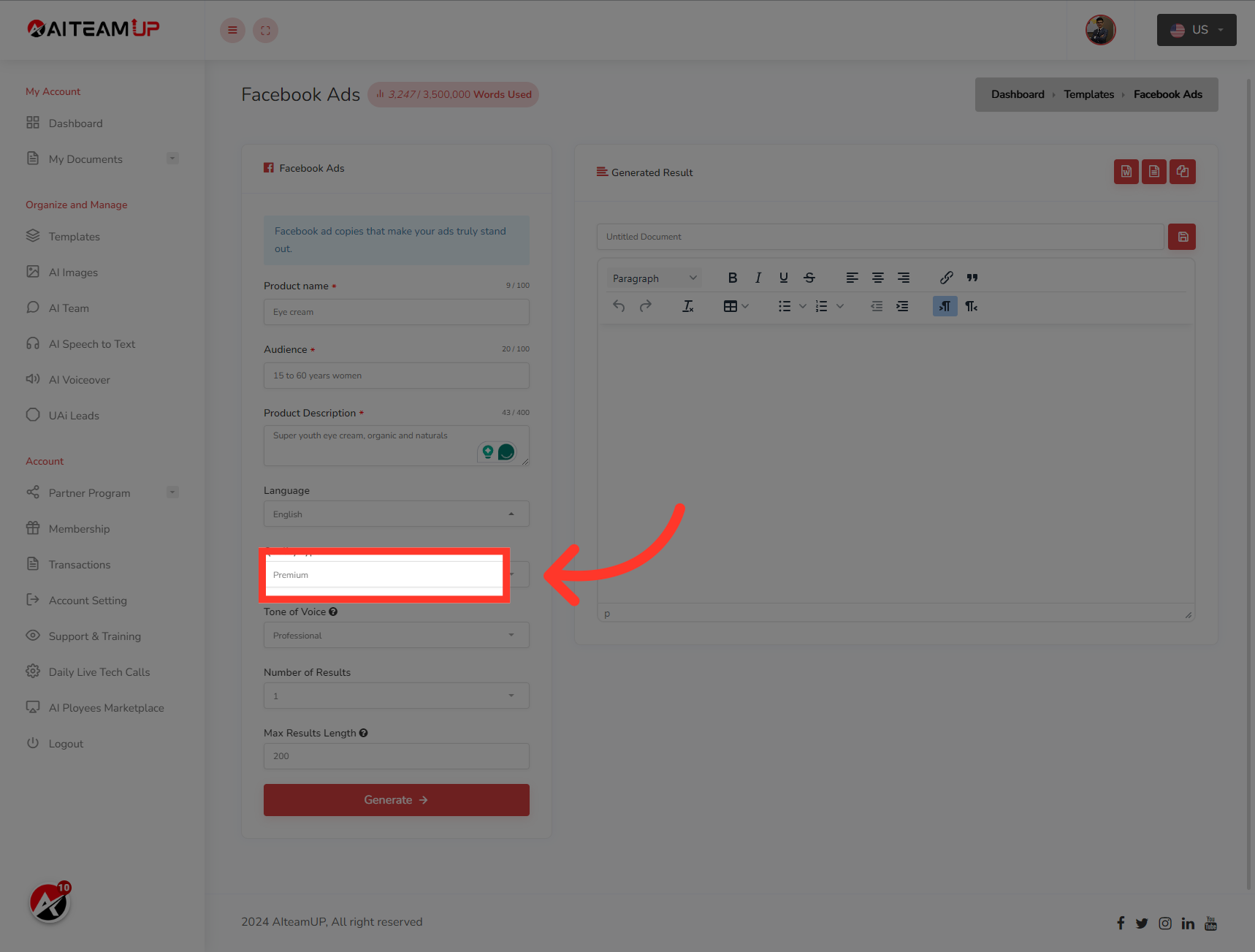This screenshot has width=1255, height=952.
Task: Insert a numbered list
Action: [x=821, y=306]
